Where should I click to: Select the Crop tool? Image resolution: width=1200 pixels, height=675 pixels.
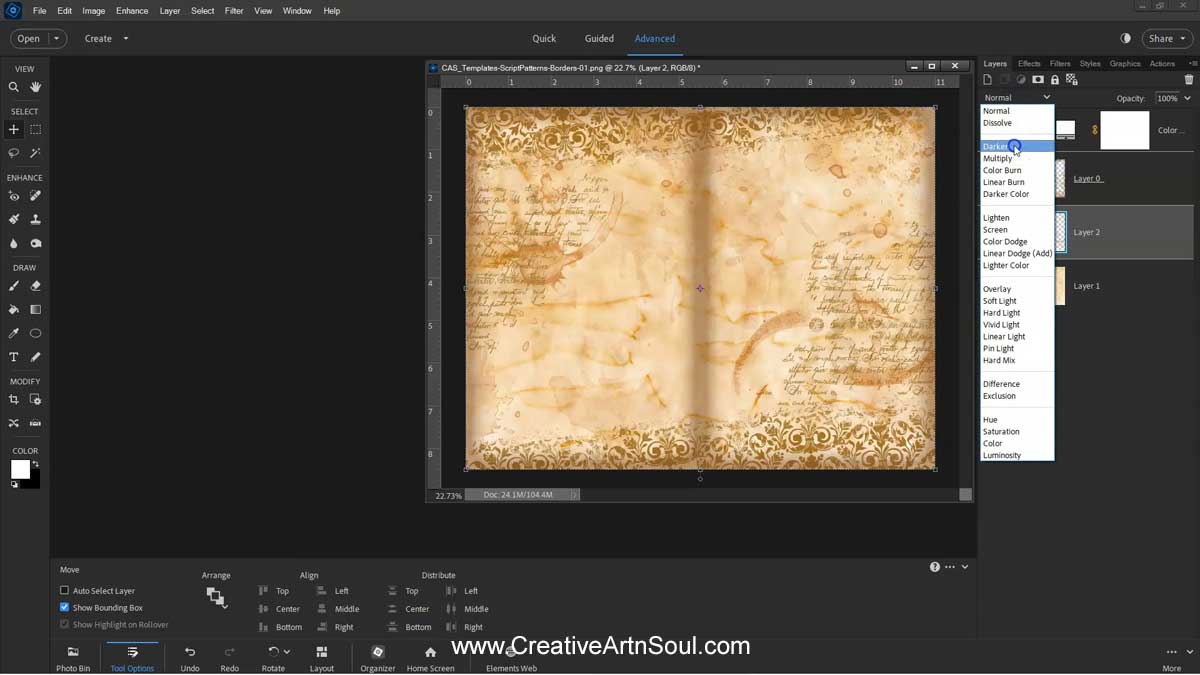pyautogui.click(x=14, y=399)
